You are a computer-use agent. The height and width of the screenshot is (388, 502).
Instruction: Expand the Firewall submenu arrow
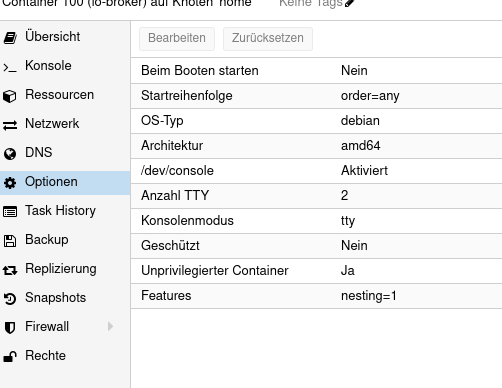110,326
